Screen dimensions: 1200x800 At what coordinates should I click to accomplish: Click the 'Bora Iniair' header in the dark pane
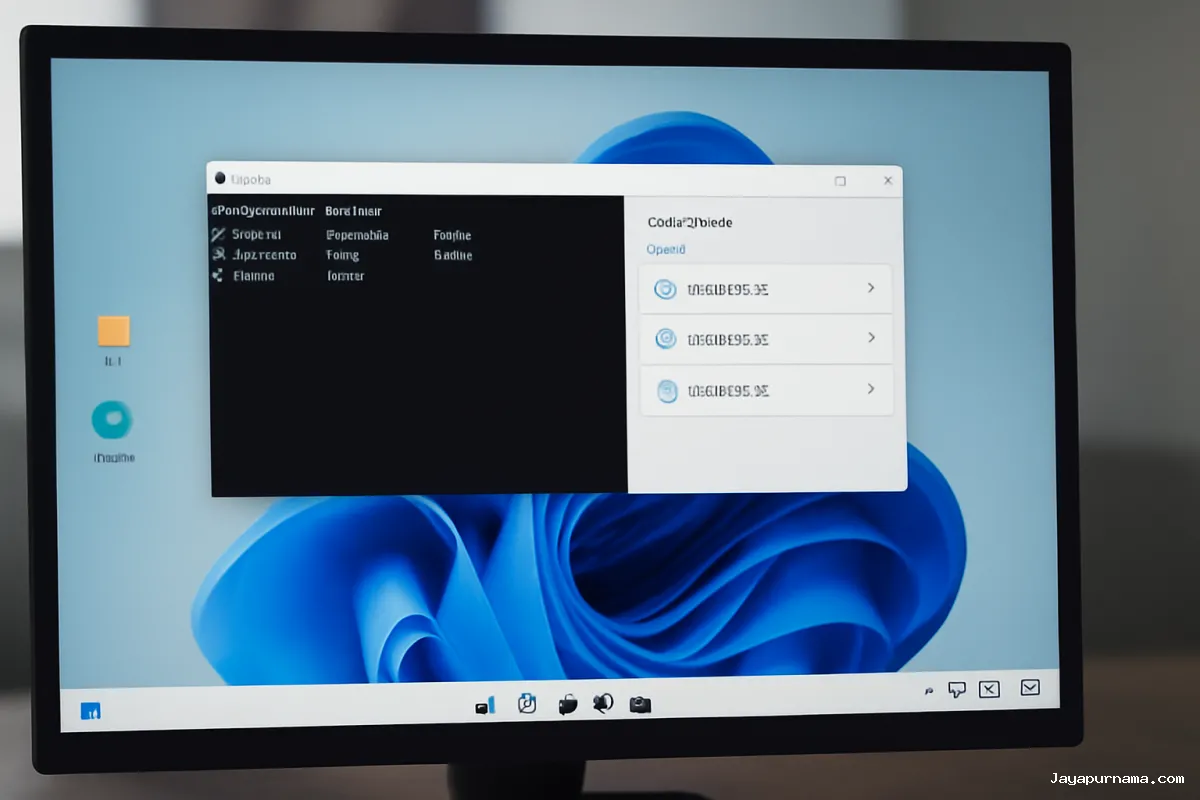point(353,211)
